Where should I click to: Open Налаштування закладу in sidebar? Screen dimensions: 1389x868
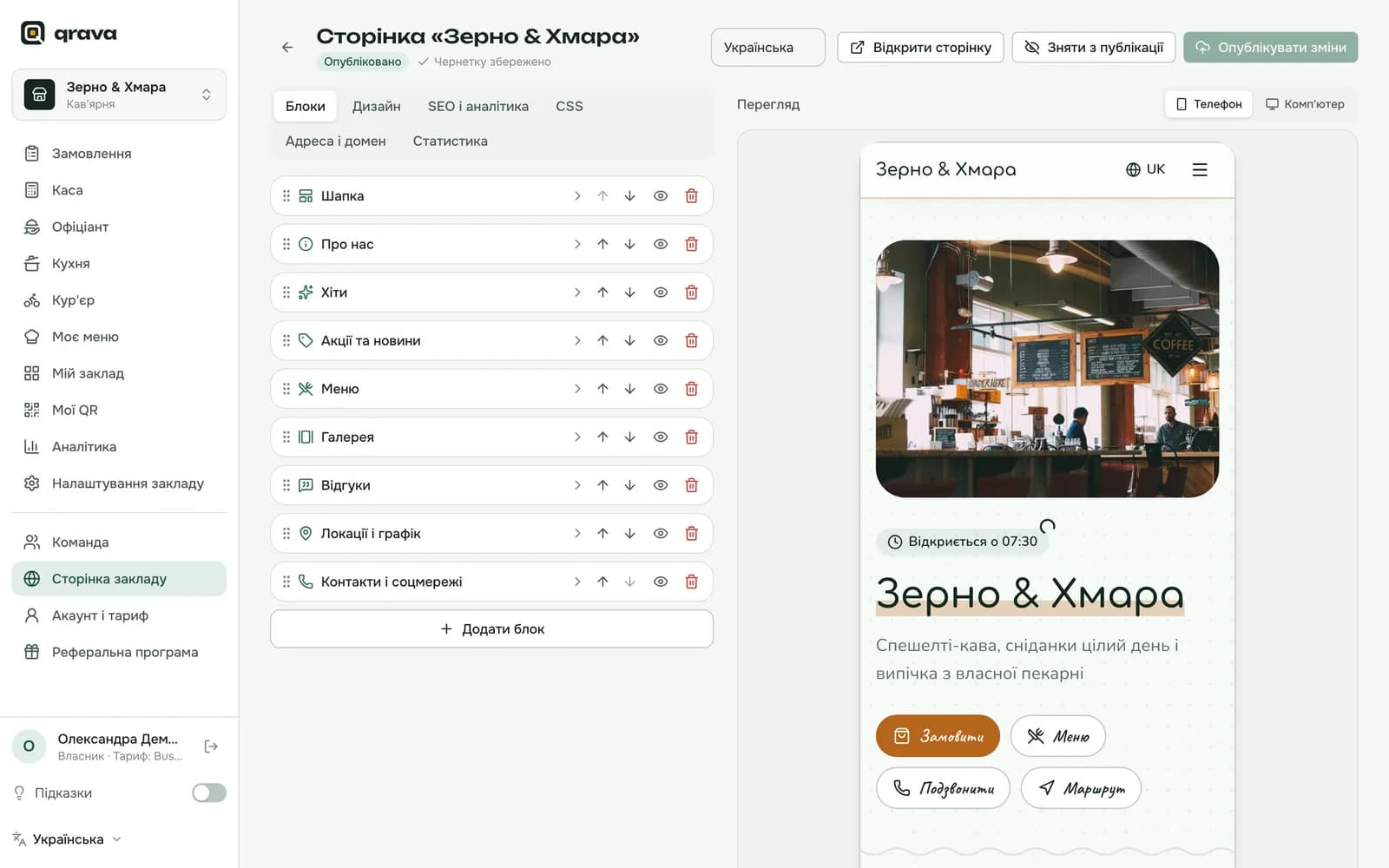click(x=119, y=483)
